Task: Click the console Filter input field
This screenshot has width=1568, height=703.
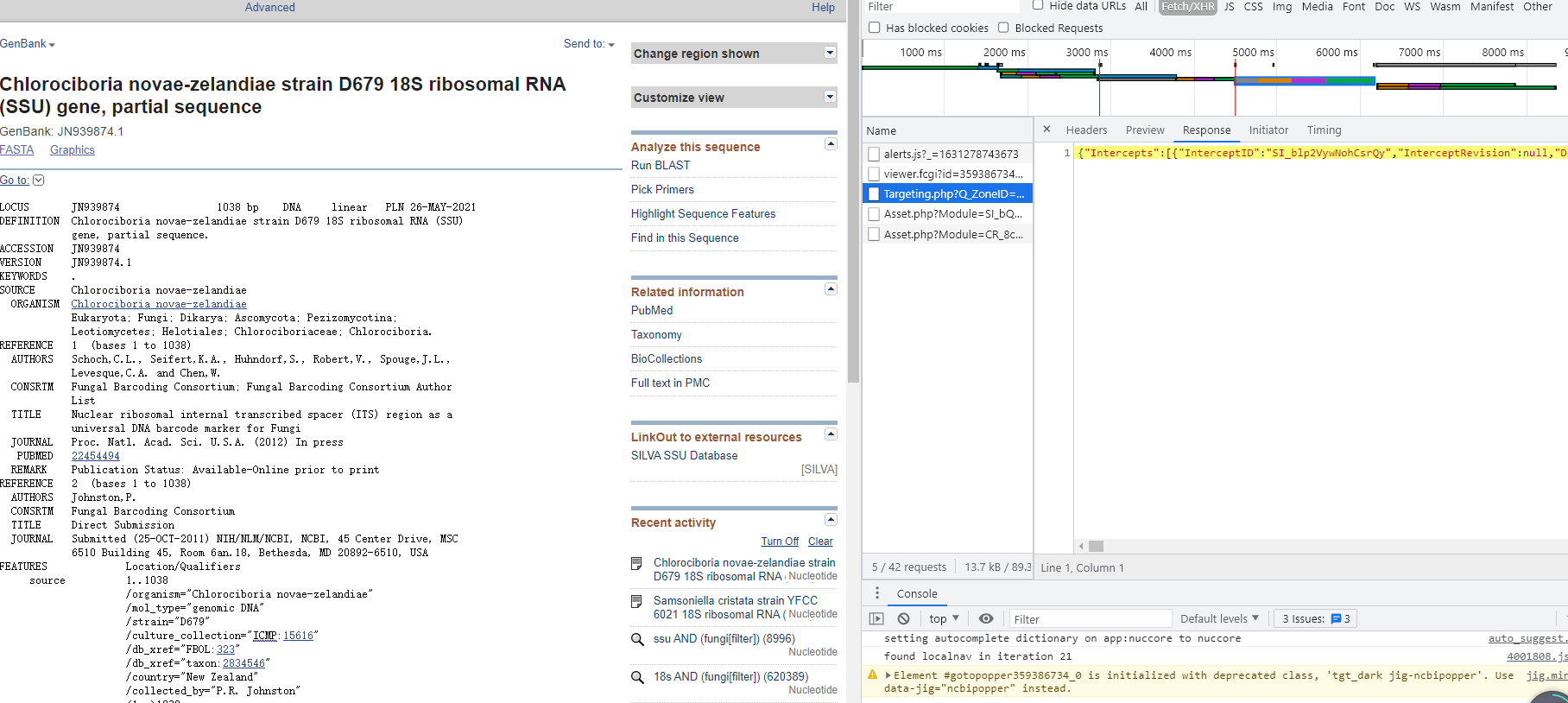Action: pos(1090,619)
